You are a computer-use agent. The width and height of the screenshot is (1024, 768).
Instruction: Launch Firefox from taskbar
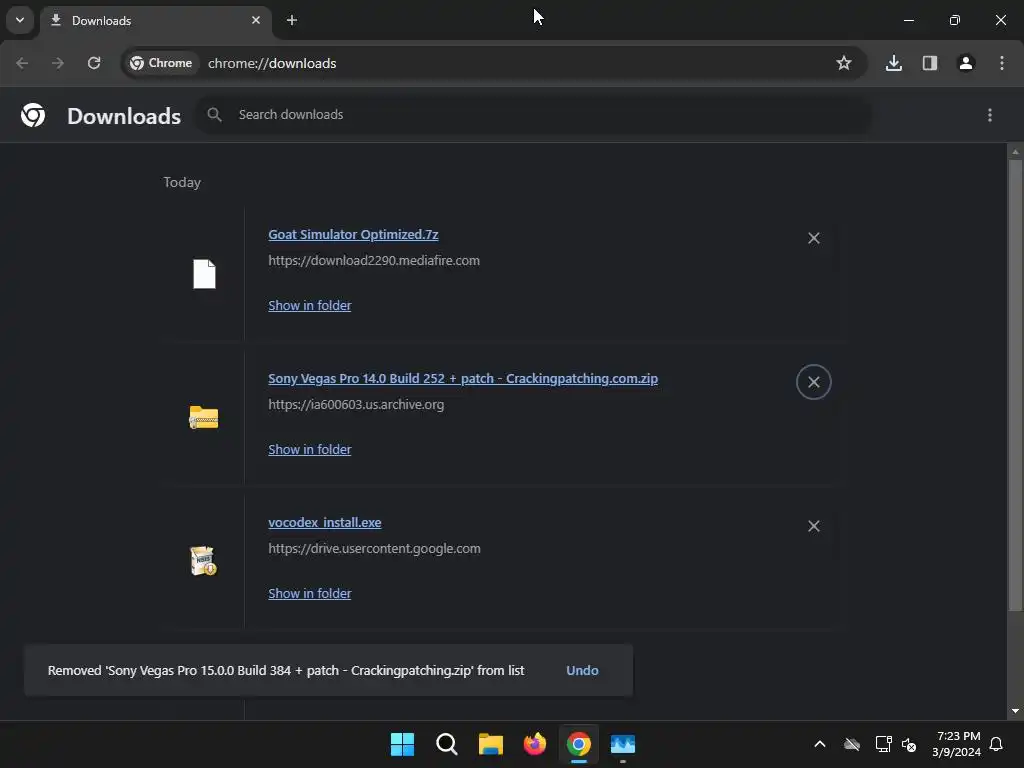(535, 744)
